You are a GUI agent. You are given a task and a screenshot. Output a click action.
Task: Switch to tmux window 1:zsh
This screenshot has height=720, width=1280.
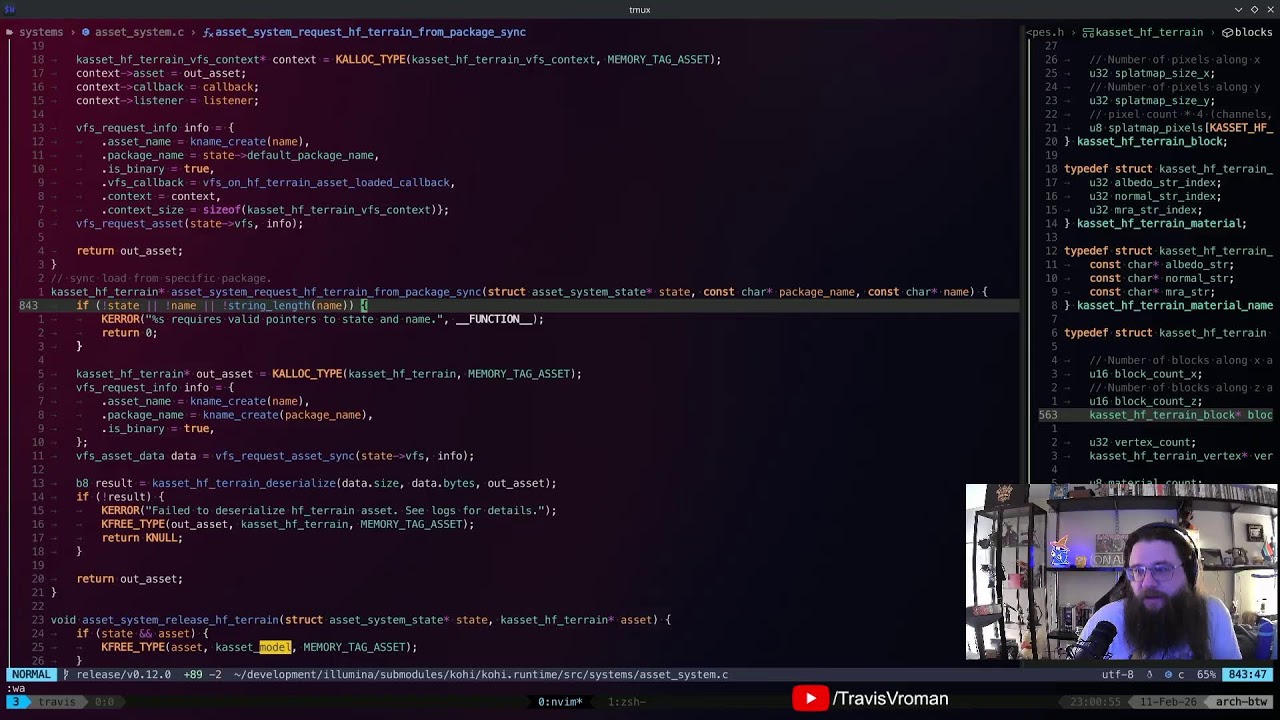(626, 702)
